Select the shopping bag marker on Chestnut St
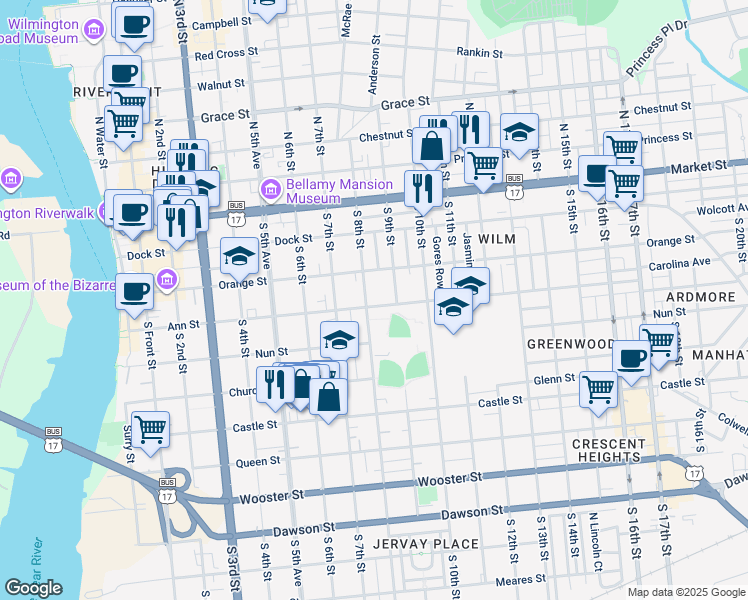Screen dimensions: 748x600 (432, 146)
